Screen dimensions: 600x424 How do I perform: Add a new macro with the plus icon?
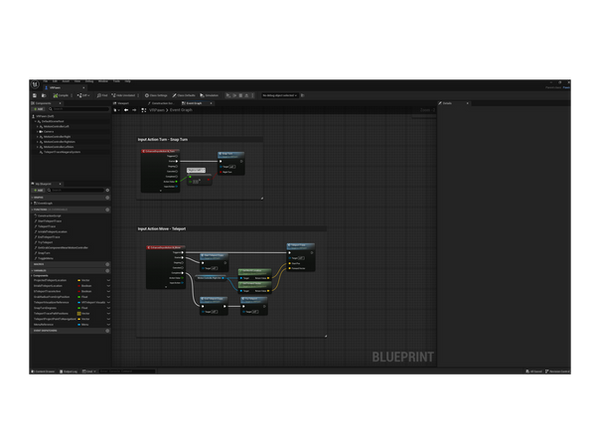pyautogui.click(x=108, y=264)
